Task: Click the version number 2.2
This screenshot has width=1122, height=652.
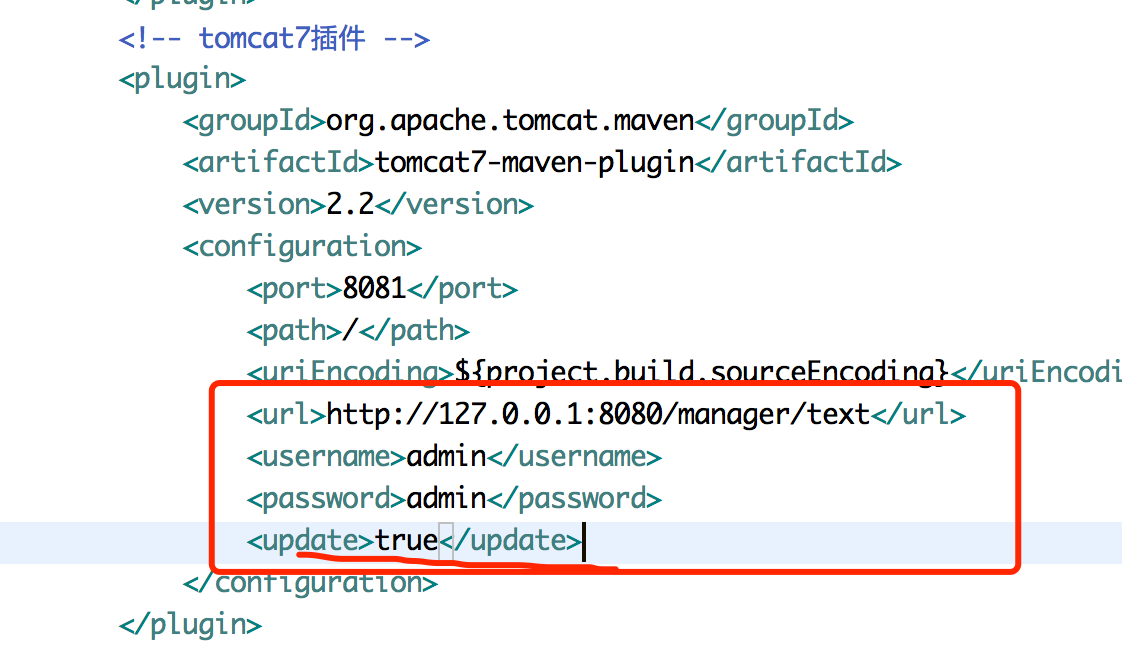Action: (350, 205)
